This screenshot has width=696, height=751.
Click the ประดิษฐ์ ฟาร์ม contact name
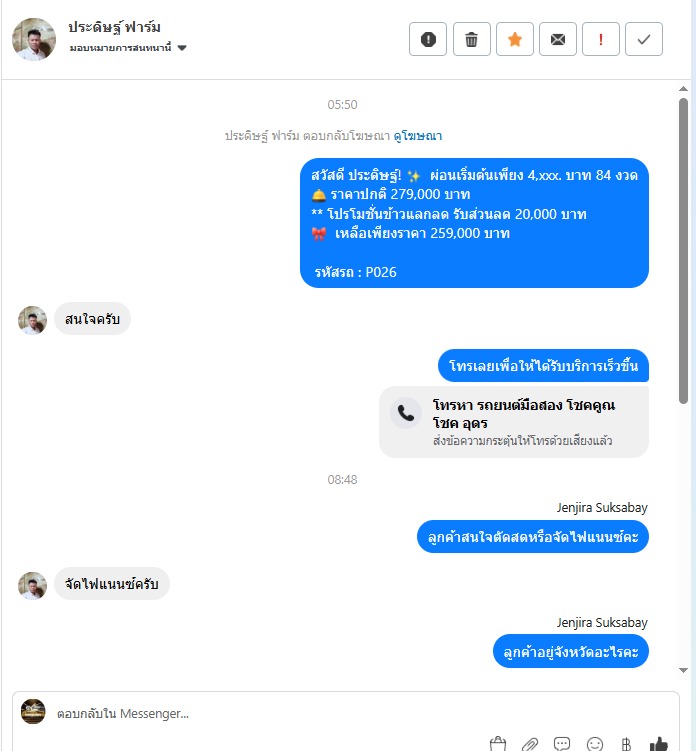pos(114,27)
